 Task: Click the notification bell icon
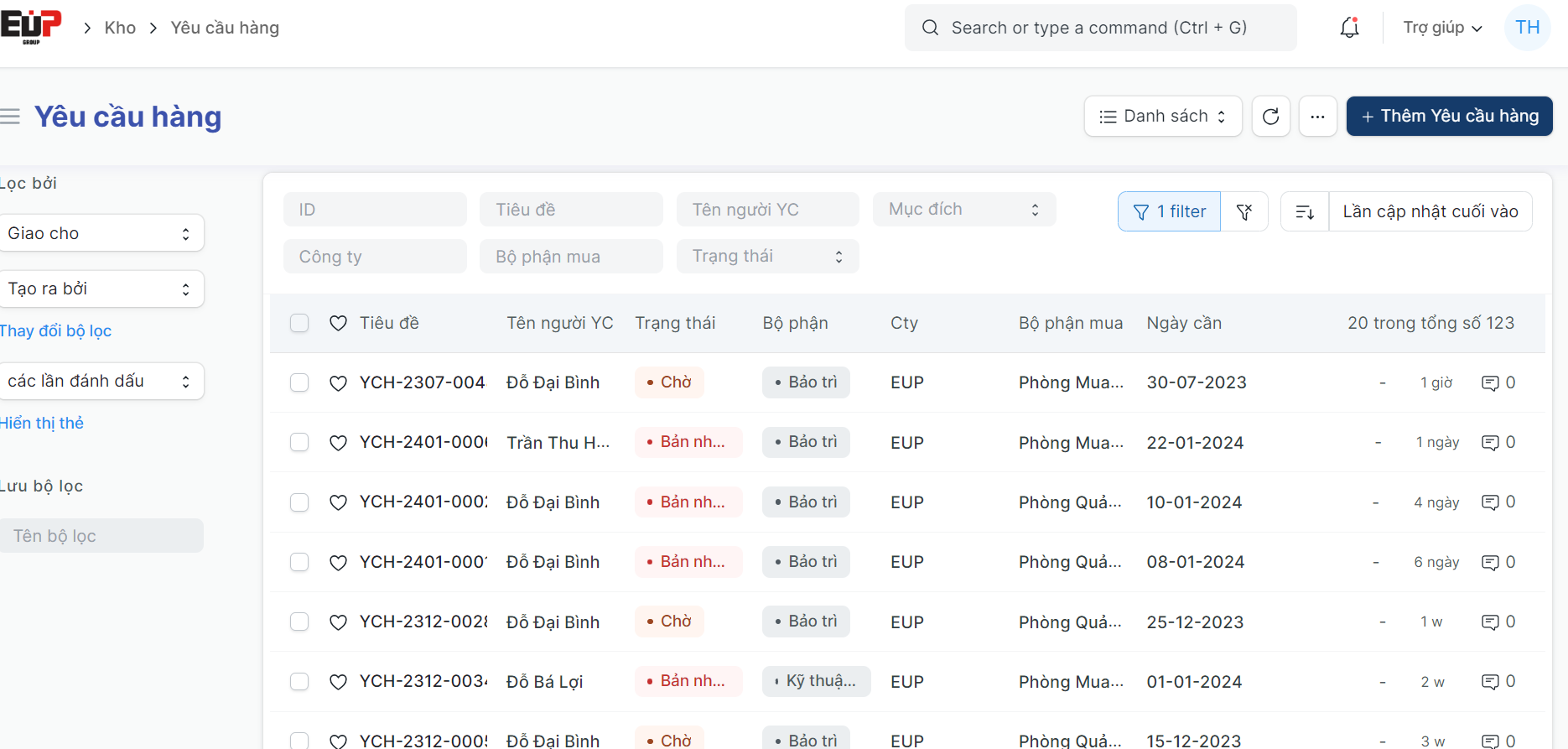[x=1349, y=28]
